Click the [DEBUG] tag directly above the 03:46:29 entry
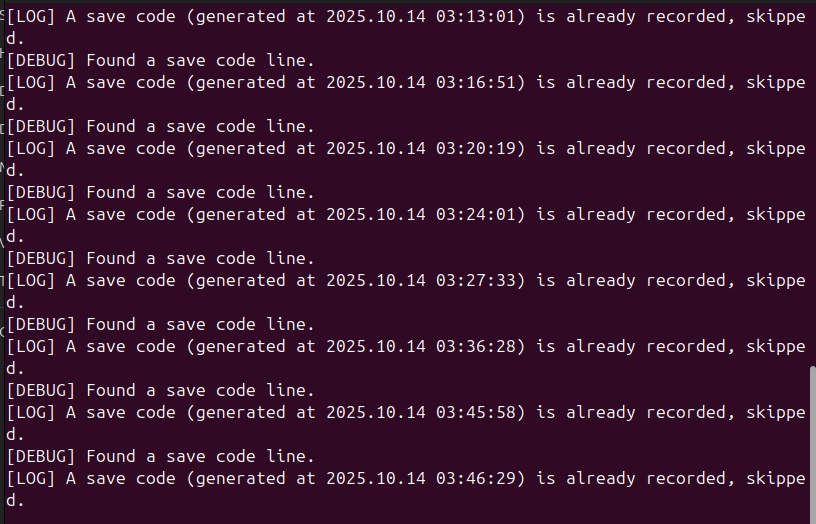816x524 pixels. (x=41, y=457)
